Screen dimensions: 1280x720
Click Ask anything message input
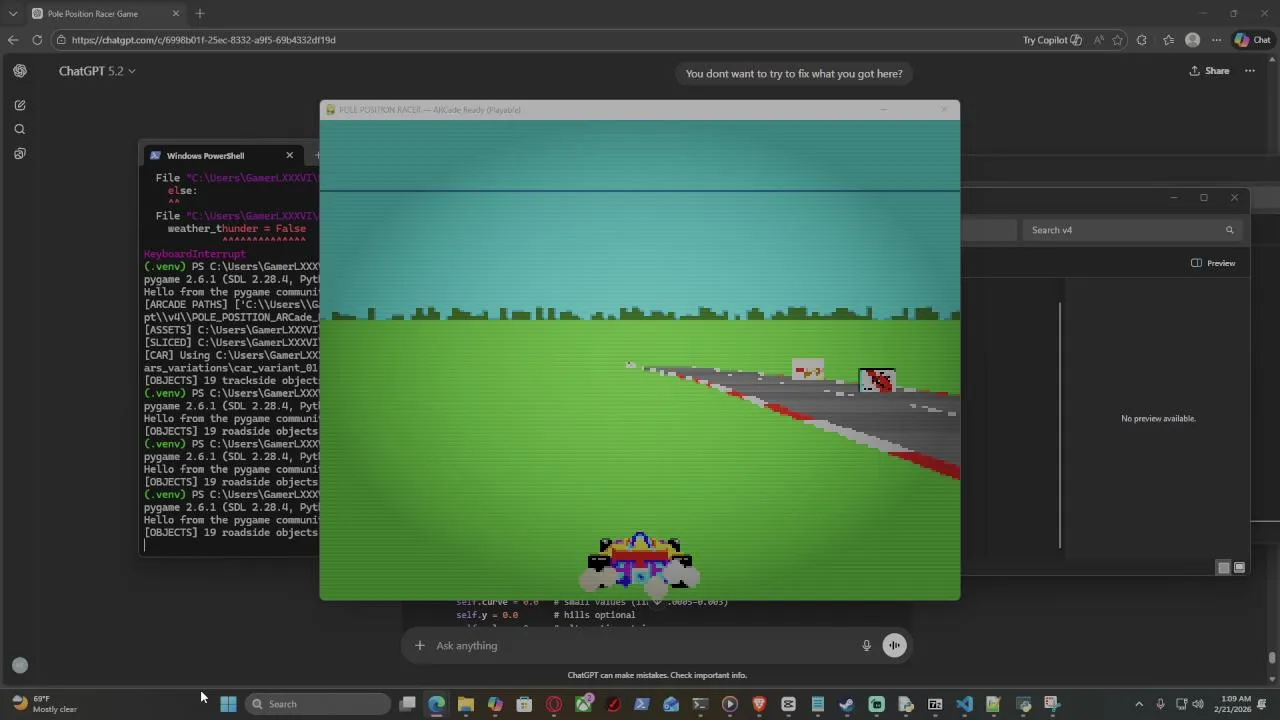click(x=640, y=645)
